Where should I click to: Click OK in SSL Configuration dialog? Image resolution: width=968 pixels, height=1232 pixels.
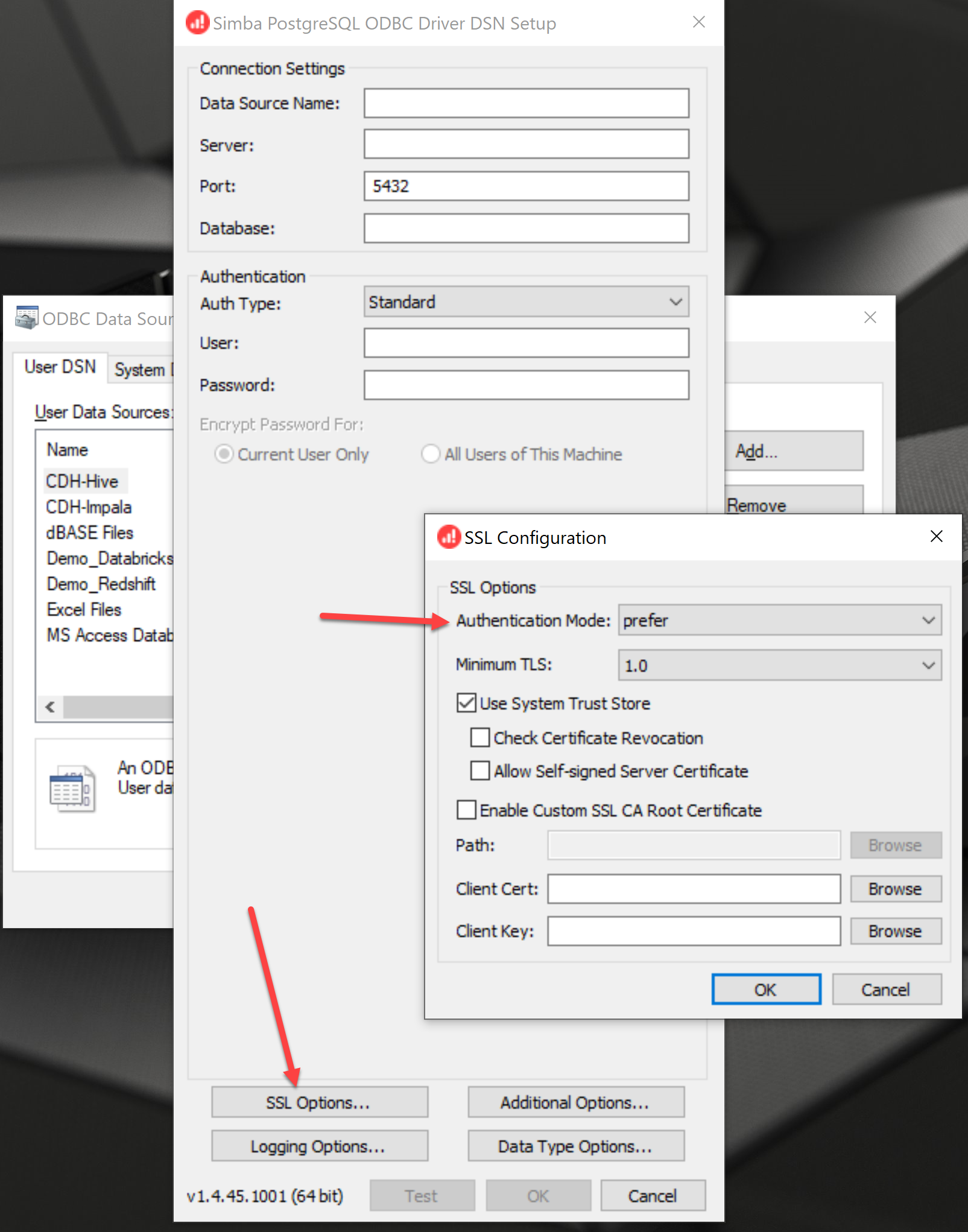766,989
